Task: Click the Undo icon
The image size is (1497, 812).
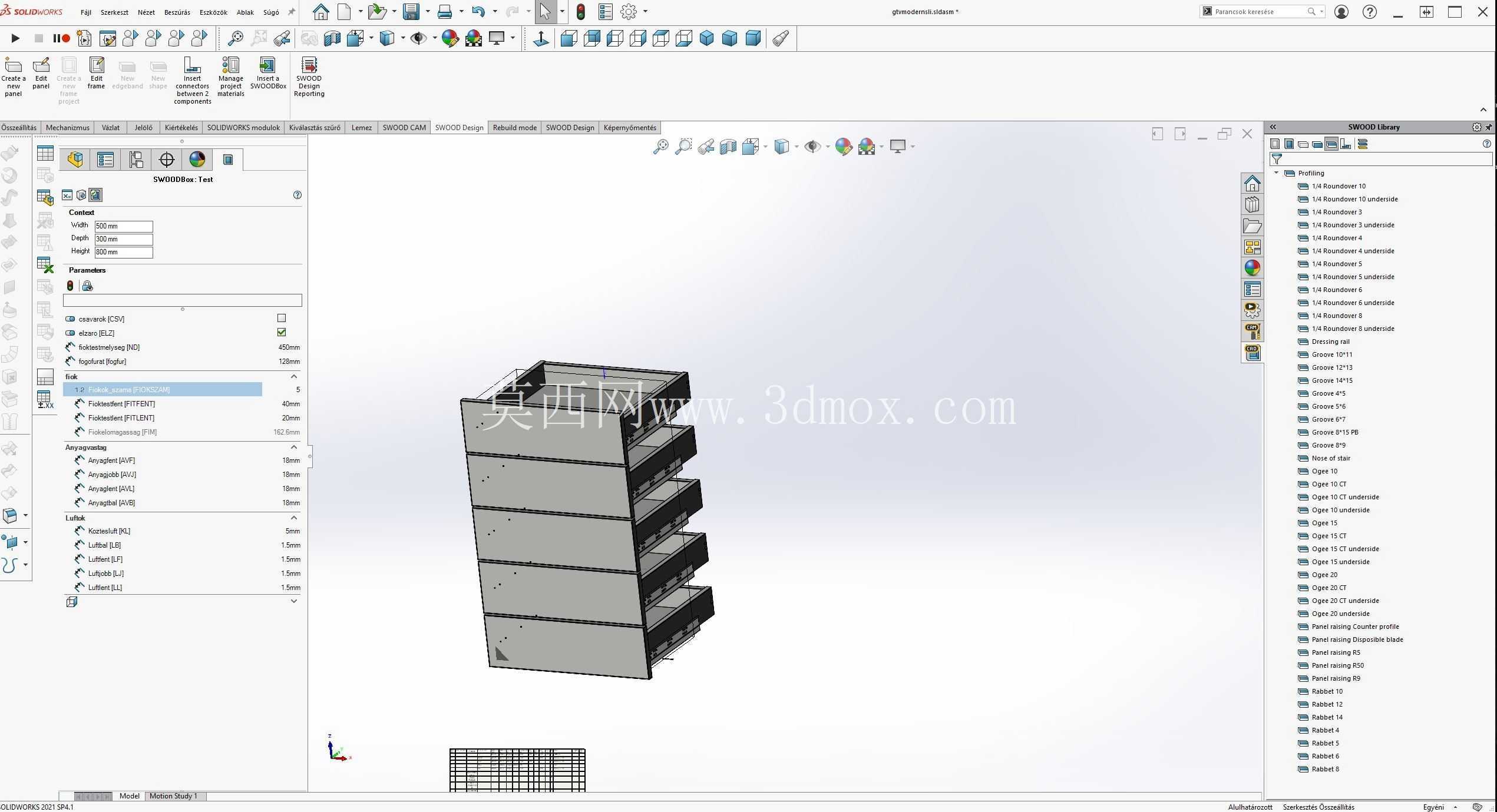Action: pos(478,12)
